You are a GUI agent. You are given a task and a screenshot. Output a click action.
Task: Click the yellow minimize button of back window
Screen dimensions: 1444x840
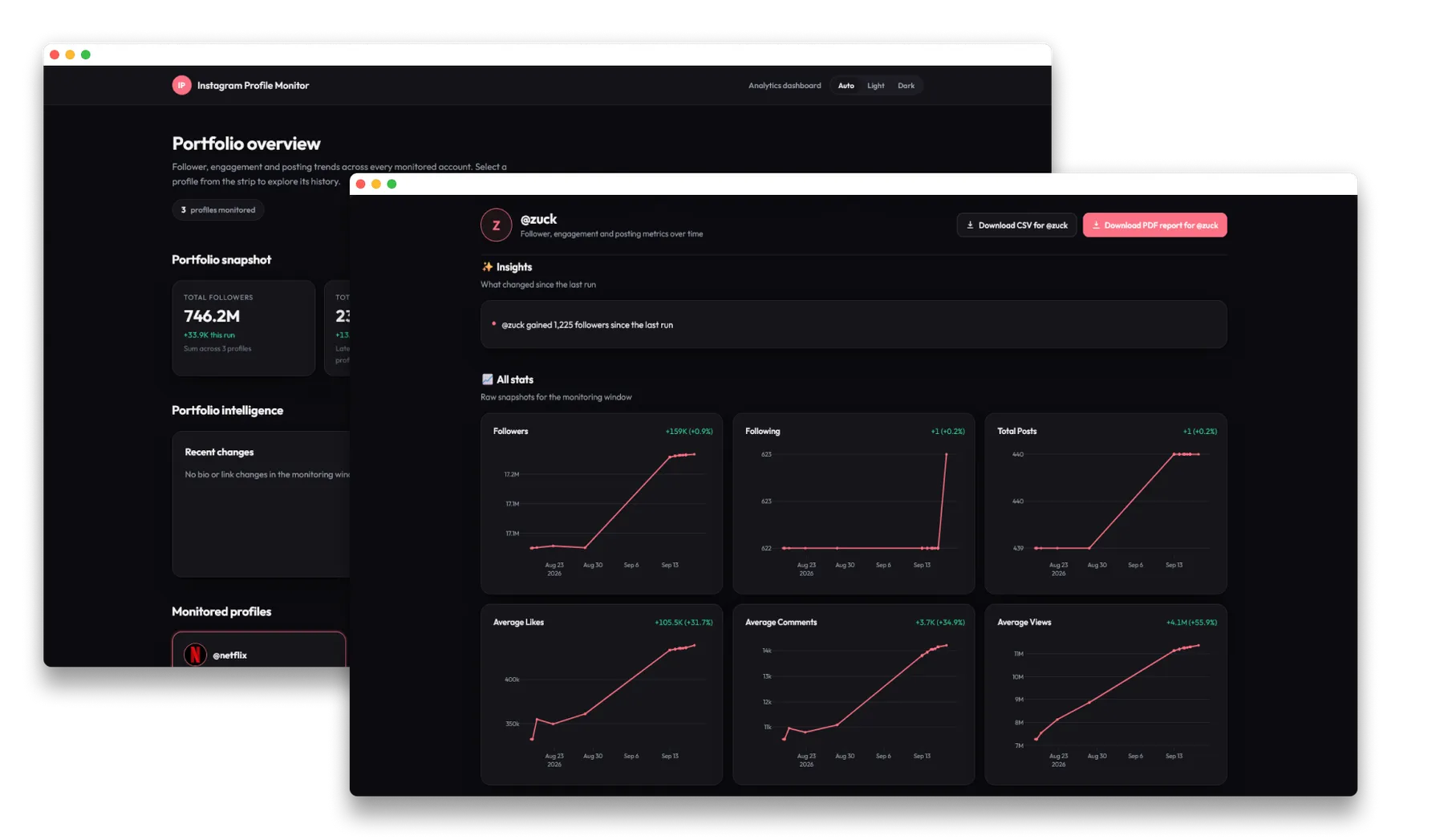click(x=70, y=55)
